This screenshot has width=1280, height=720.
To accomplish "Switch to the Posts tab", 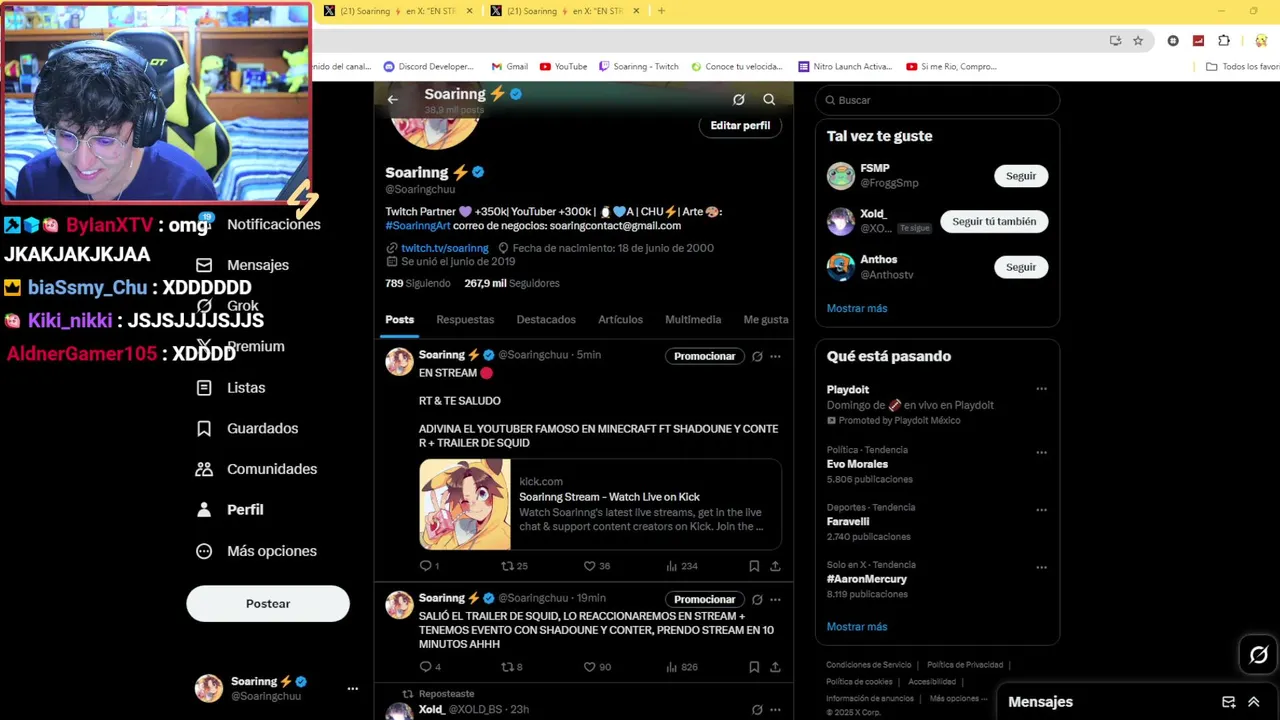I will coord(399,320).
